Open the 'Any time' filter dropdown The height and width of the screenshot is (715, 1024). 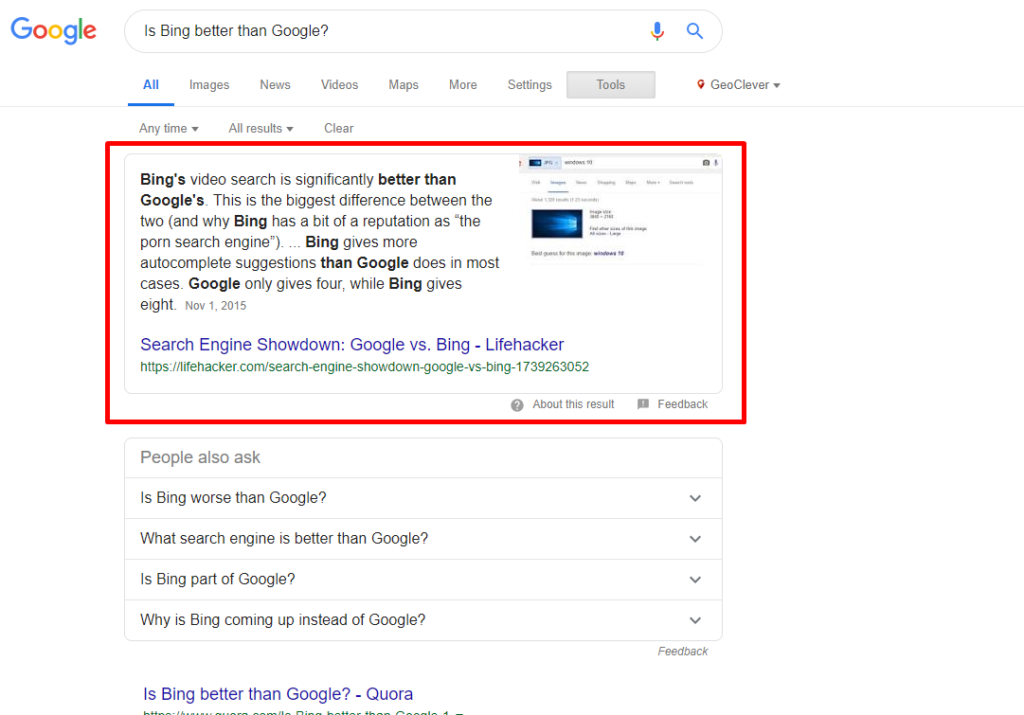[167, 128]
